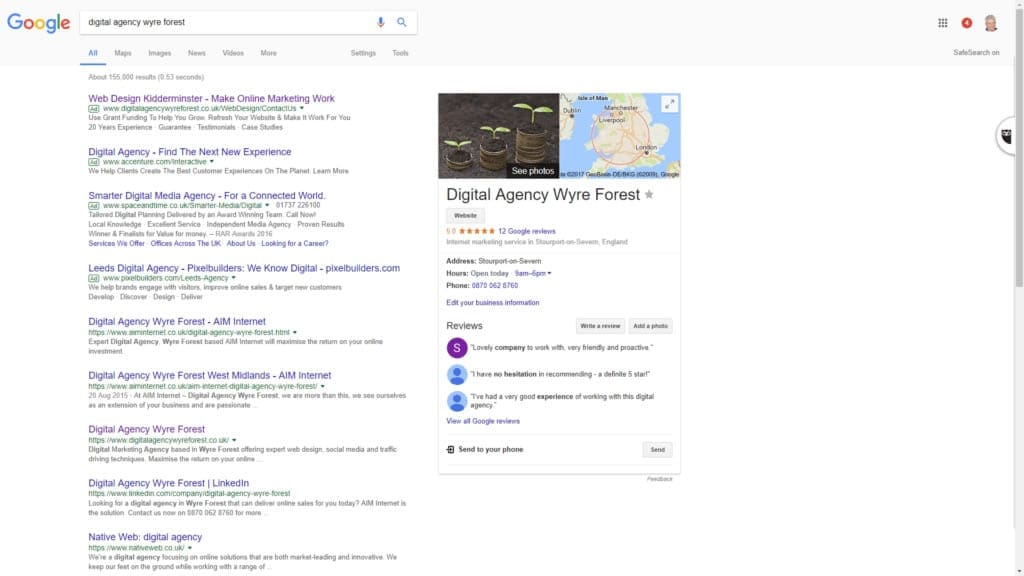
Task: Click the Send to your phone icon
Action: tap(450, 449)
